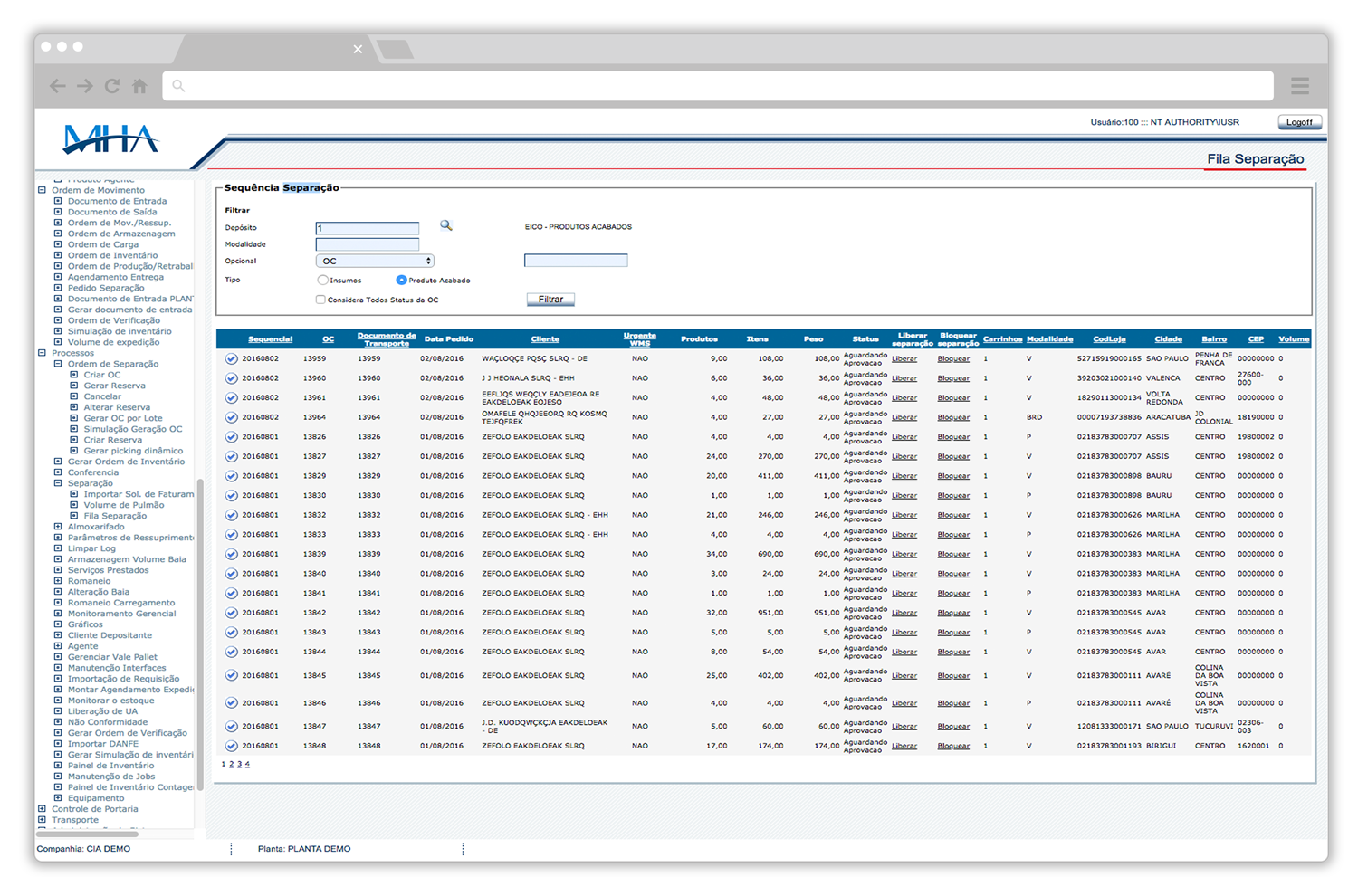Focus the text field beside the Opcional dropdown

576,261
